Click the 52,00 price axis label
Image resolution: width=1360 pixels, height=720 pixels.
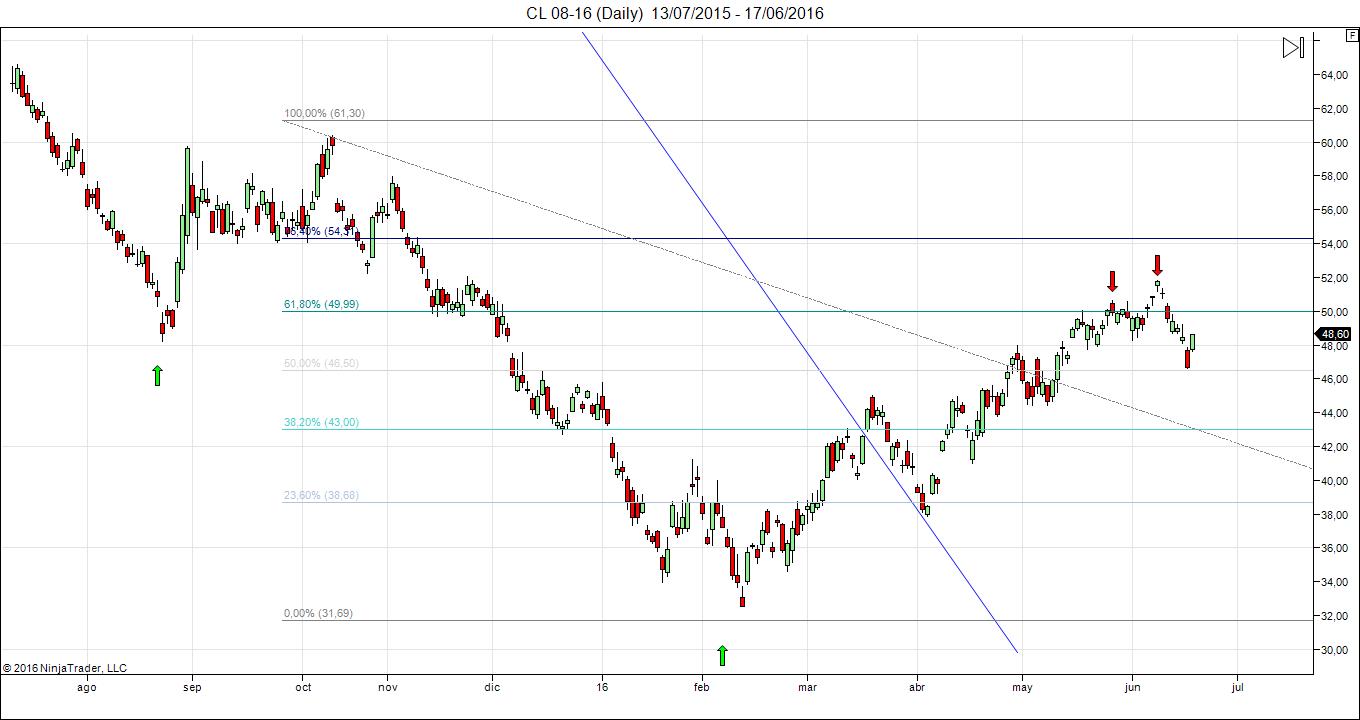click(x=1335, y=278)
